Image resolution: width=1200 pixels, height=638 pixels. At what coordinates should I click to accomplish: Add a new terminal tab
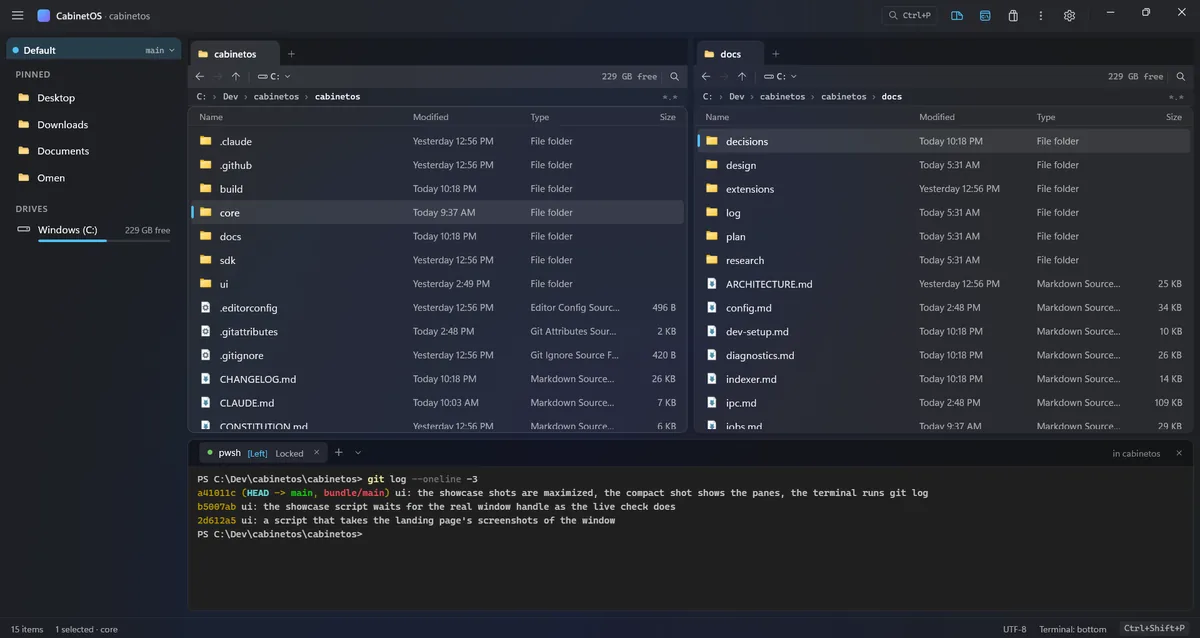pos(339,453)
